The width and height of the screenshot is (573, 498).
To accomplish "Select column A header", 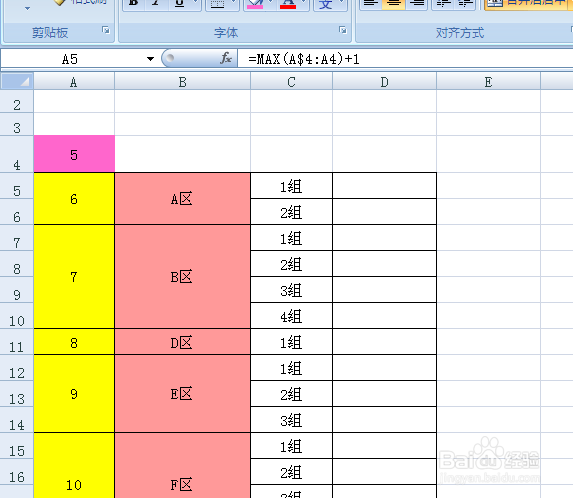I will [x=74, y=82].
